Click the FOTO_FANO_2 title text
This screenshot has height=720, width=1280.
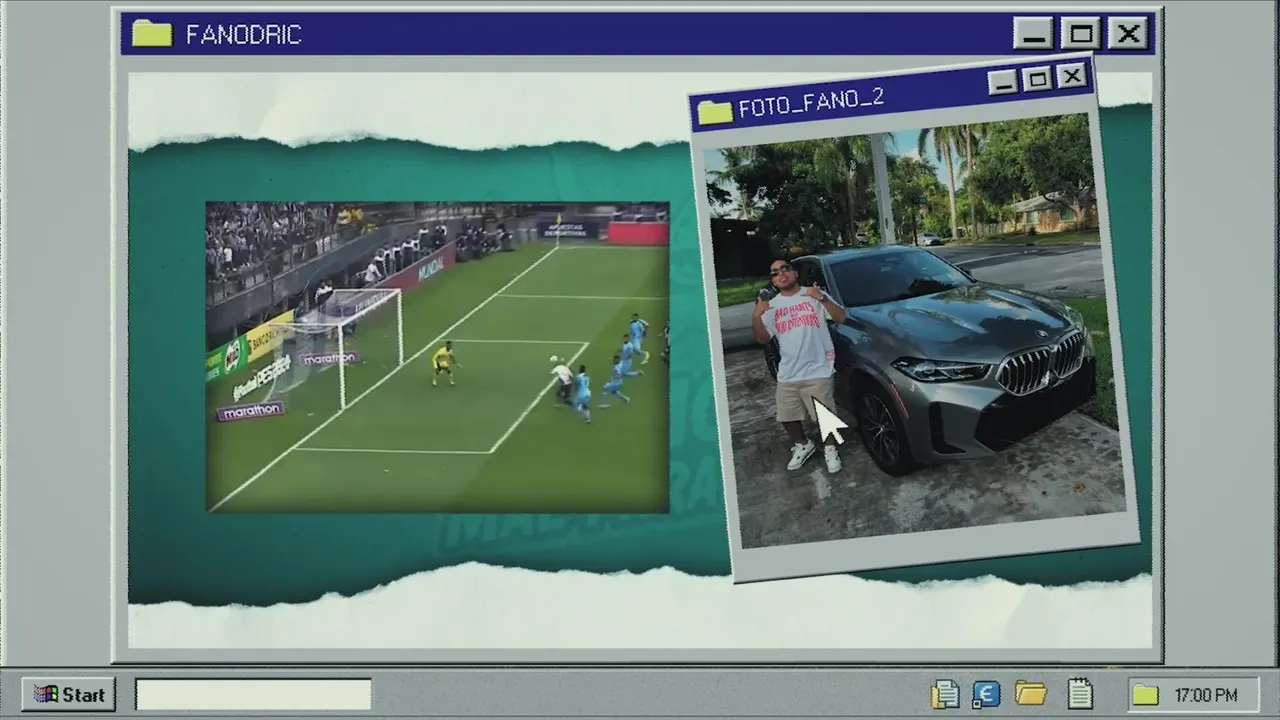coord(811,102)
